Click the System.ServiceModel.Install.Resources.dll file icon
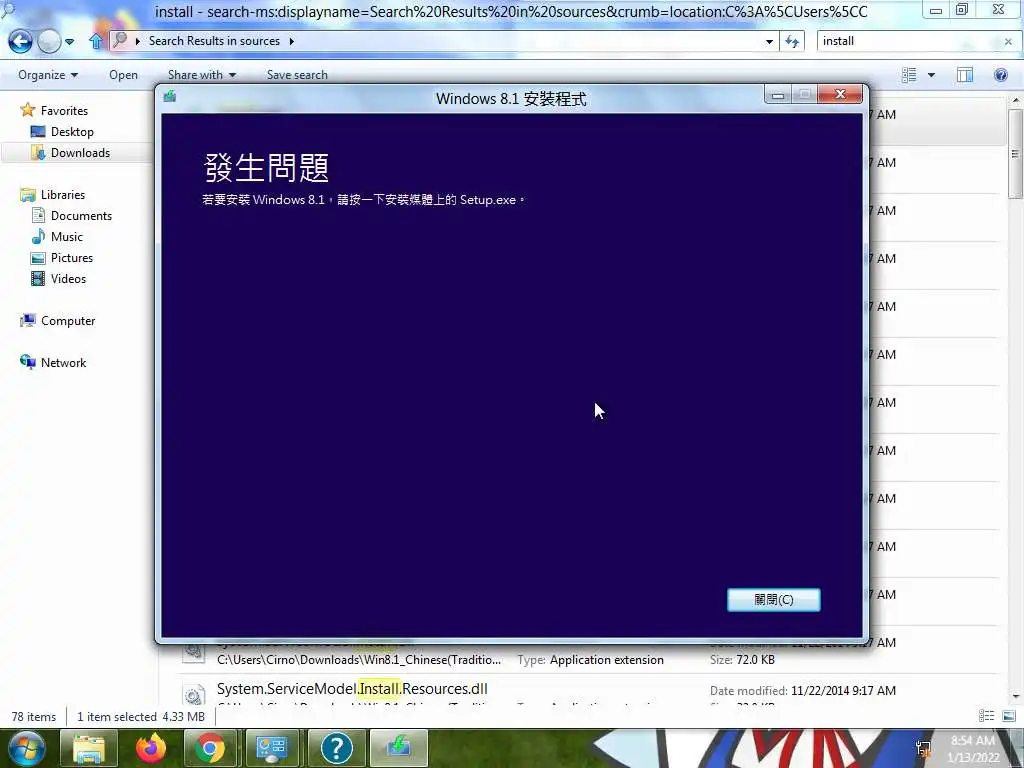The image size is (1024, 768). point(193,695)
